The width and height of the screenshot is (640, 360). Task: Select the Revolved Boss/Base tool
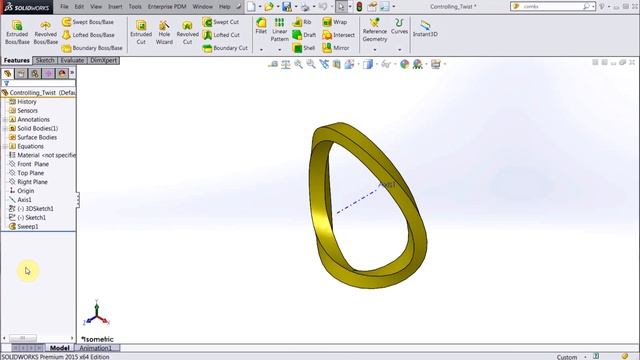(x=45, y=32)
